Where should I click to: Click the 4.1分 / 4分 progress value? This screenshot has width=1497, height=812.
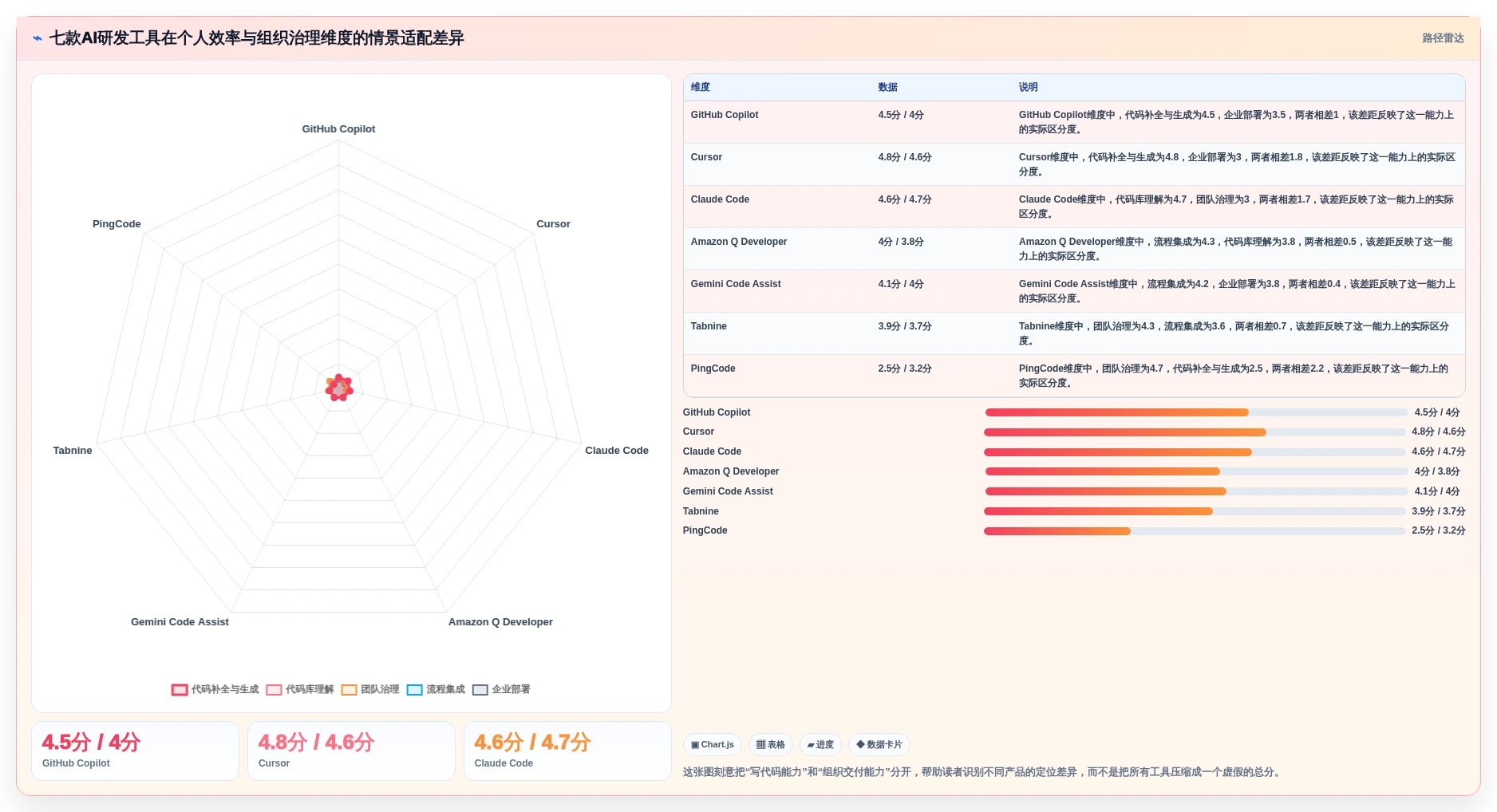click(x=1437, y=491)
